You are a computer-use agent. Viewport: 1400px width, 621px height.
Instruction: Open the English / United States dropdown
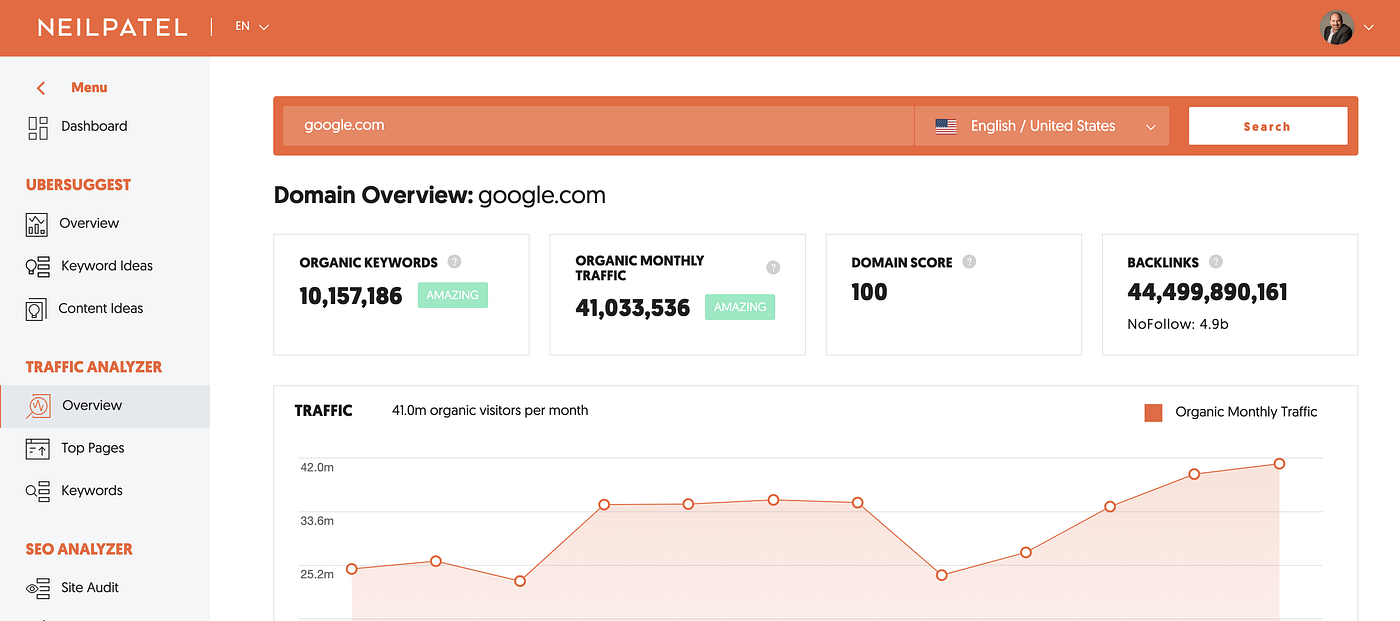pyautogui.click(x=1041, y=126)
